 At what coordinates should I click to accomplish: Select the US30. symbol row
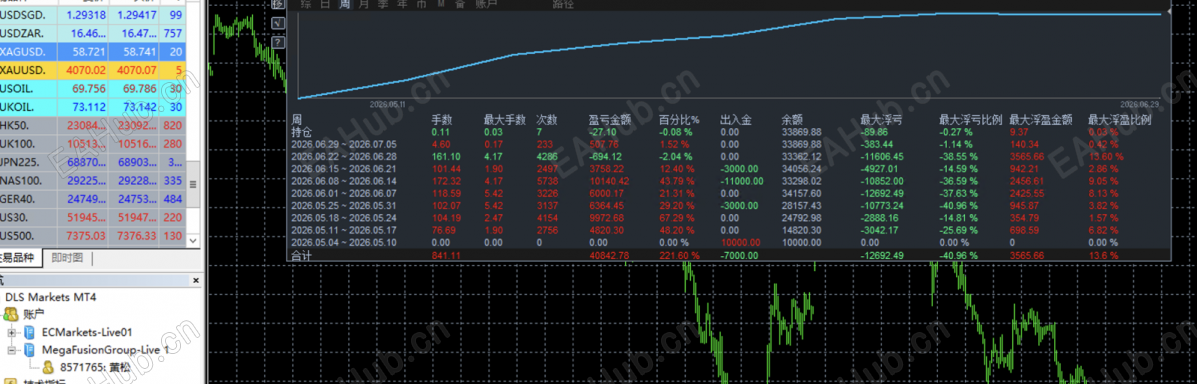click(93, 217)
